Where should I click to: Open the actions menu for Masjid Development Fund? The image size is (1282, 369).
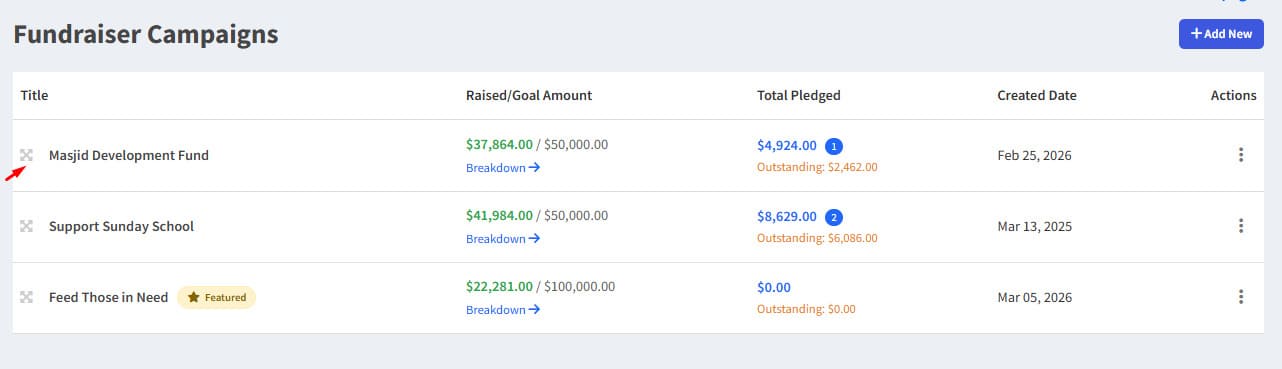[1240, 155]
